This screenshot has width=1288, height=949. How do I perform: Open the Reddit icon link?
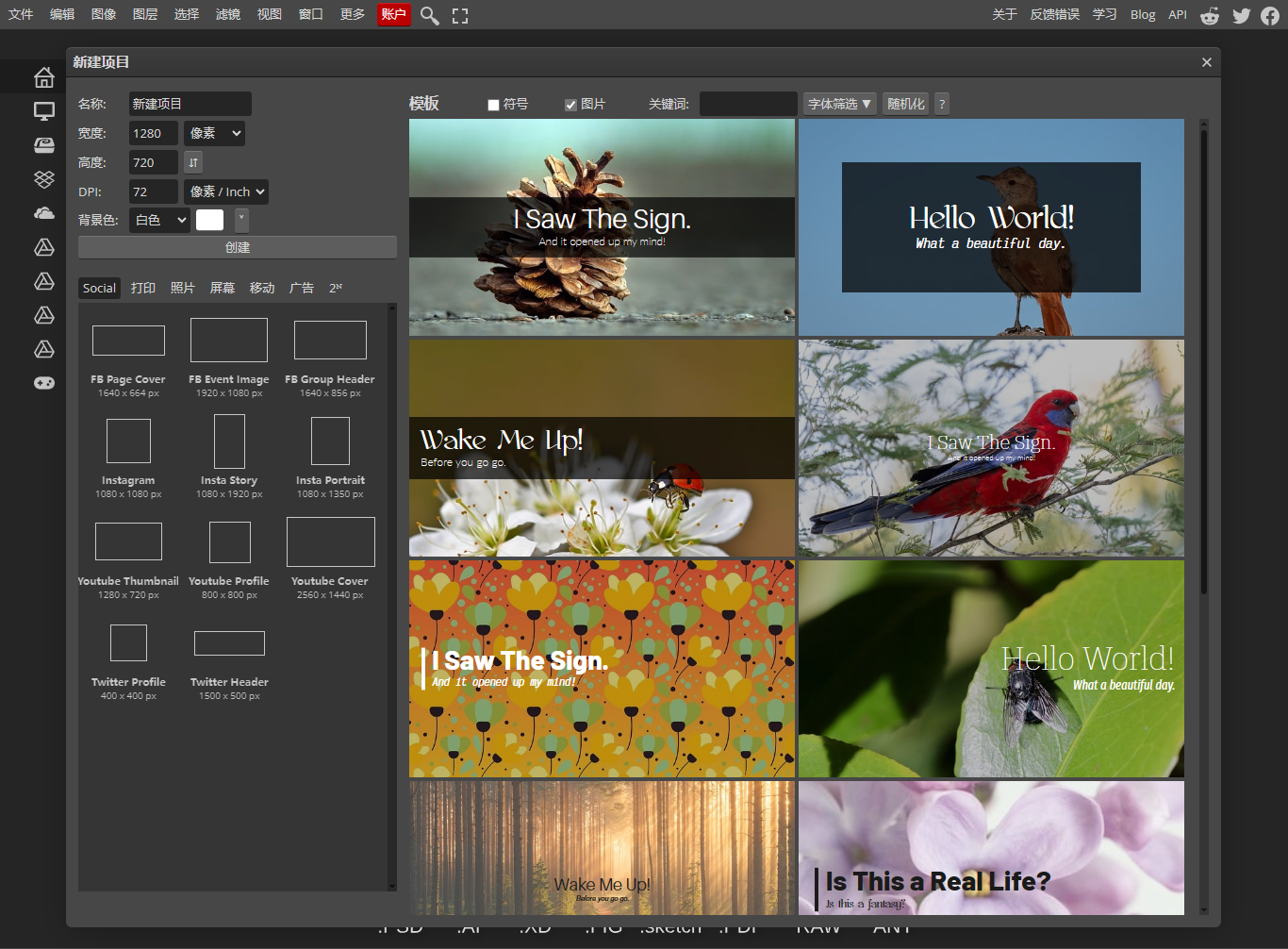[1210, 15]
